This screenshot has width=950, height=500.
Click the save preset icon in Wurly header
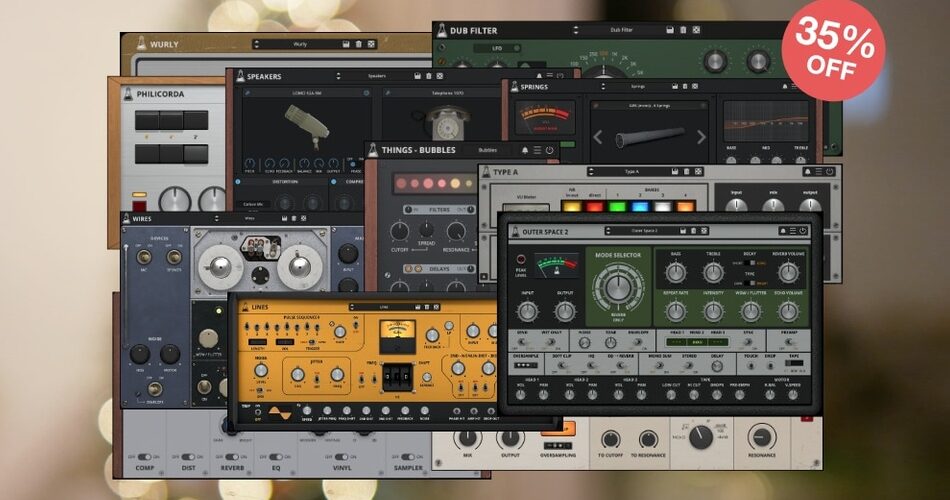point(346,44)
